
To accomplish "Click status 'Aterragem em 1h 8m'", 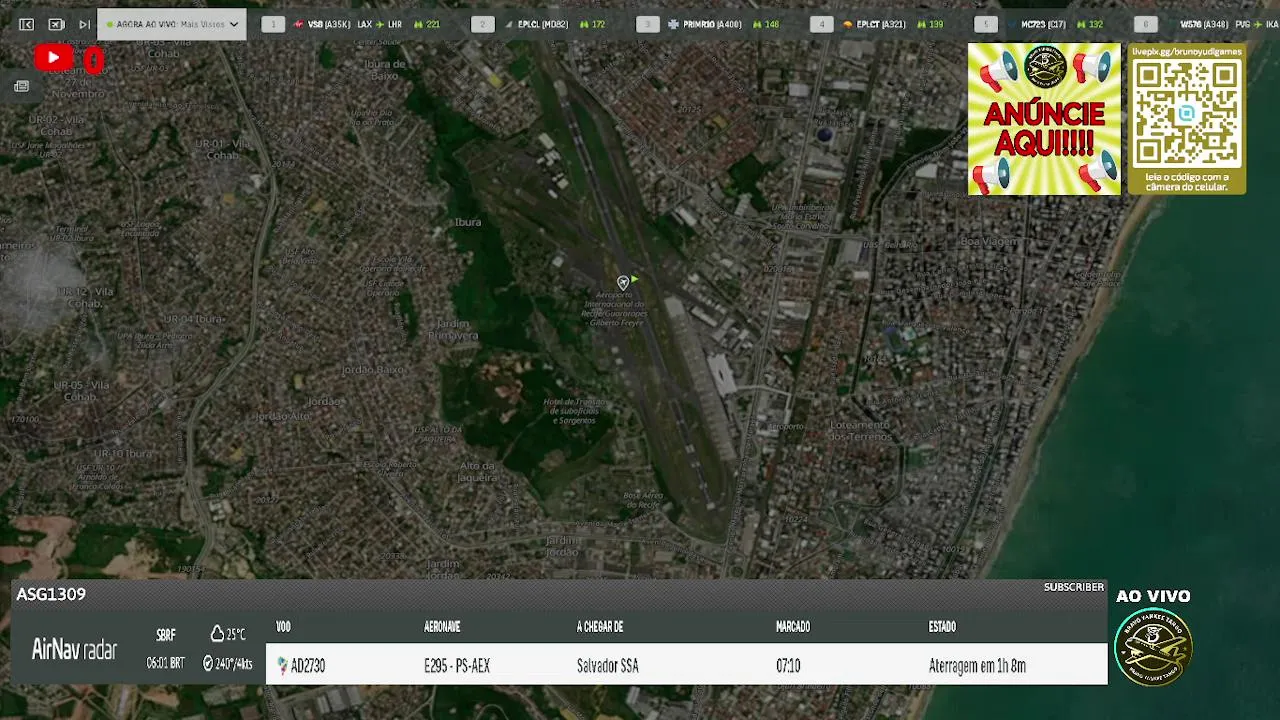I will [977, 666].
